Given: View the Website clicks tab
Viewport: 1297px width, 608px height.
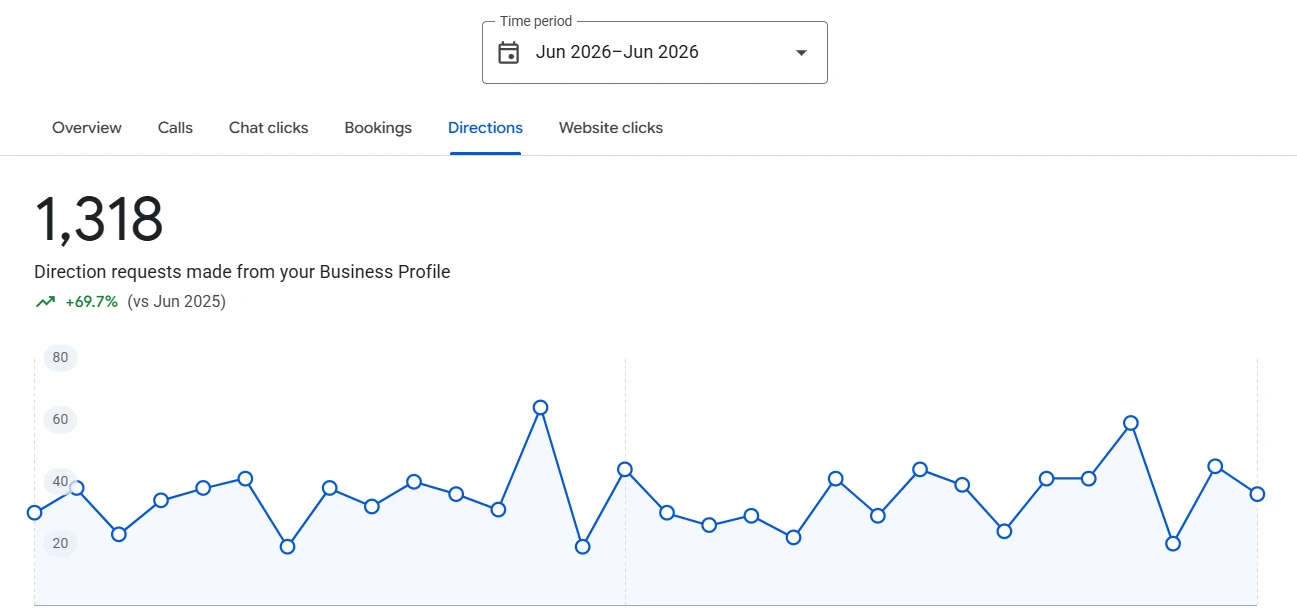Looking at the screenshot, I should click(x=611, y=128).
